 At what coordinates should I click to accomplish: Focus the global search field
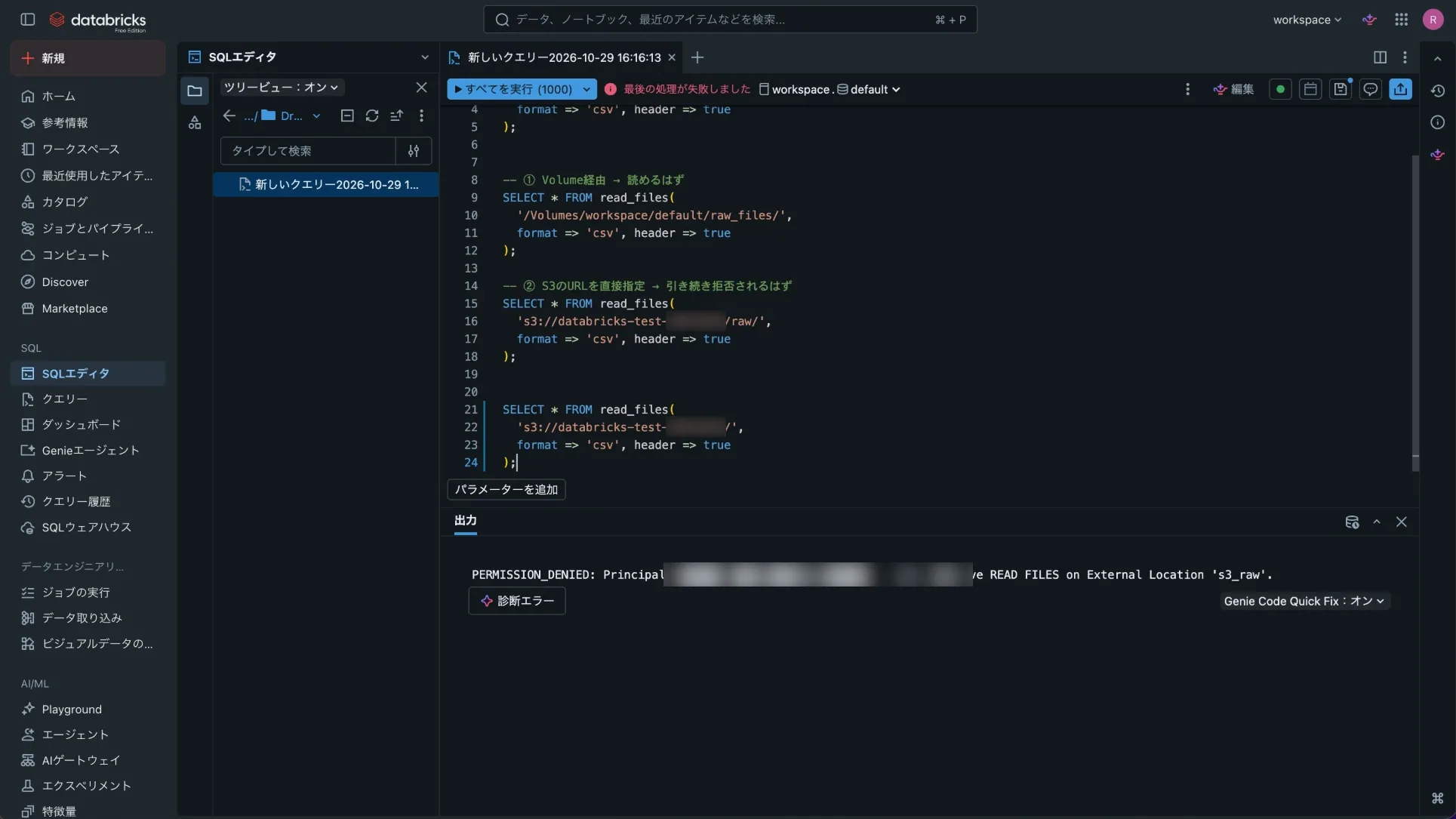[x=730, y=20]
